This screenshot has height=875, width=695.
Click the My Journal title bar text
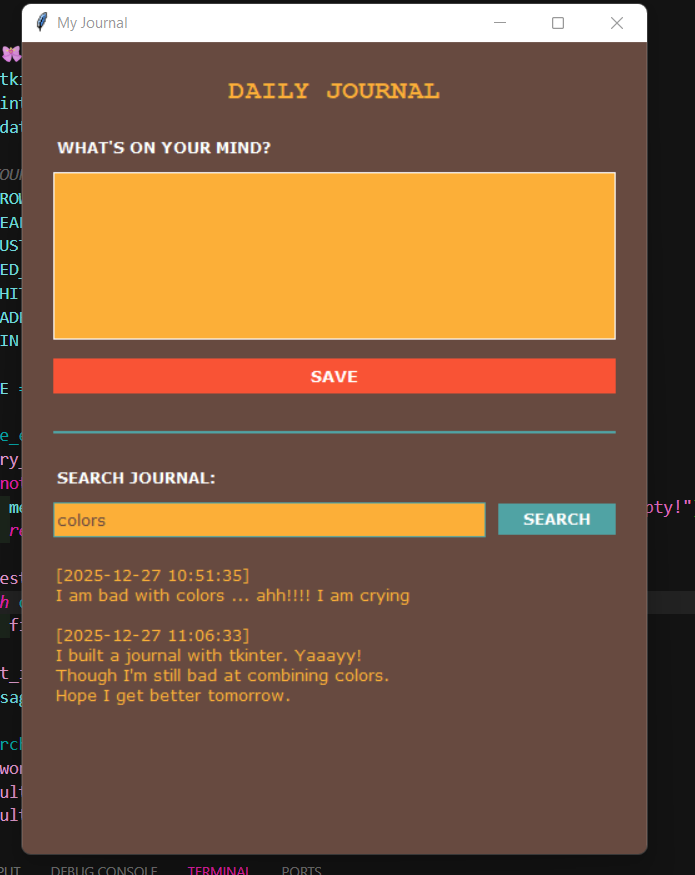[x=92, y=23]
